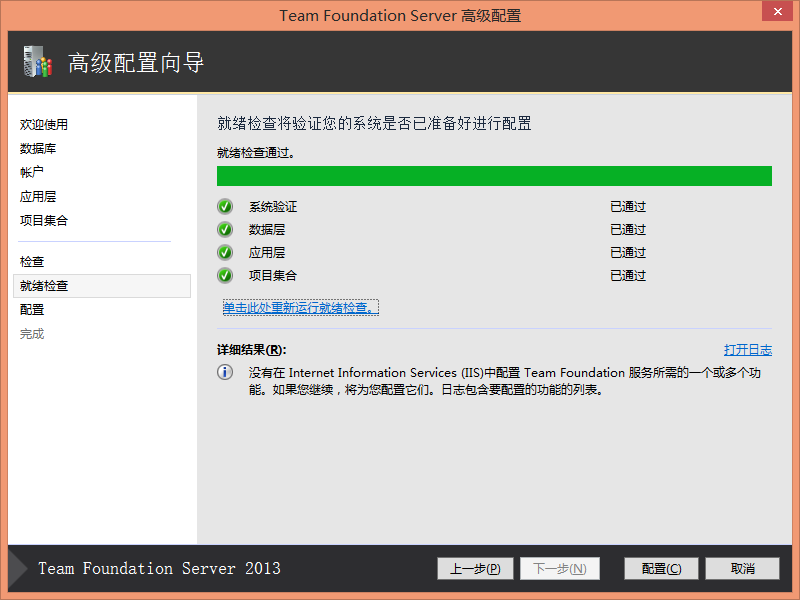Go to the 数据库 step in sidebar
The width and height of the screenshot is (800, 600).
(x=38, y=148)
